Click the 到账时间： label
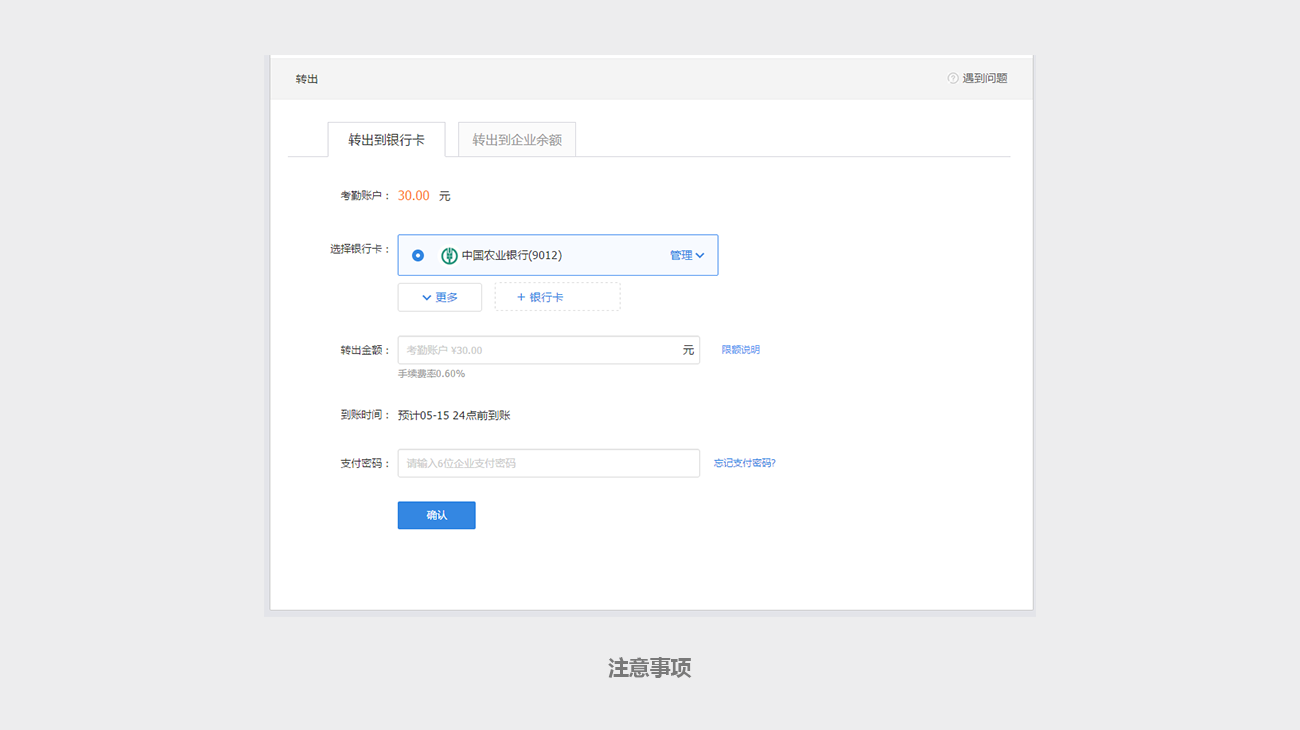This screenshot has width=1300, height=730. [x=365, y=415]
